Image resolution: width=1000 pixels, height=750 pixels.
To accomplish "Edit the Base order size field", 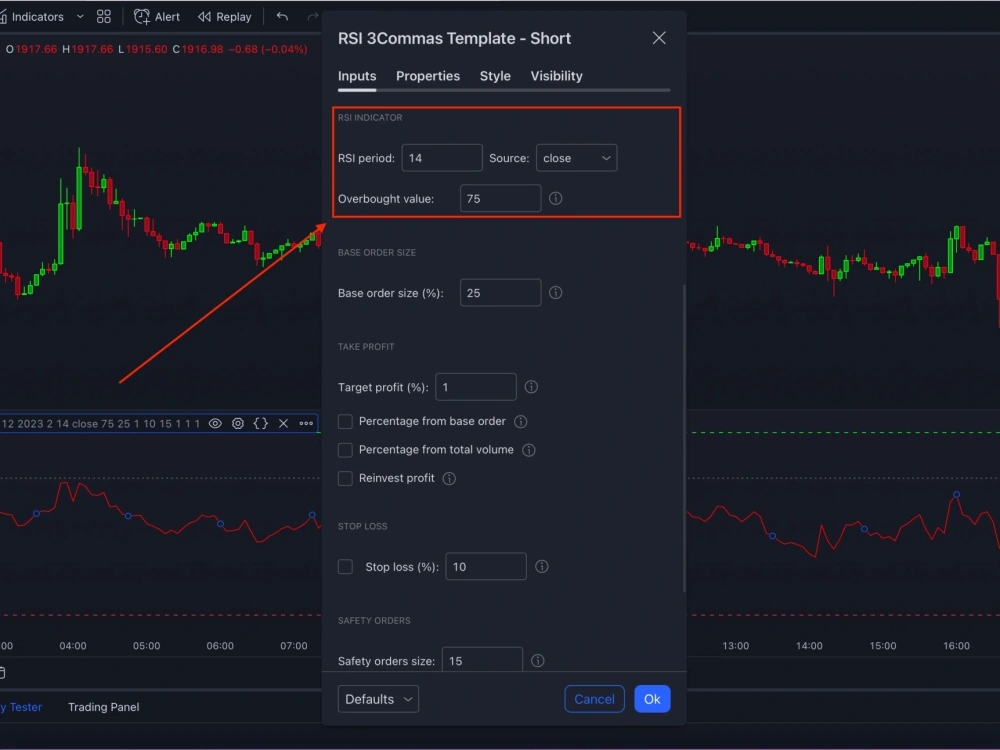I will click(x=501, y=293).
